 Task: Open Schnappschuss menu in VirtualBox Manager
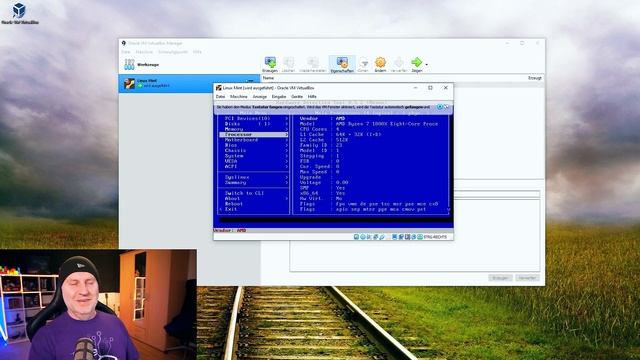click(x=173, y=52)
